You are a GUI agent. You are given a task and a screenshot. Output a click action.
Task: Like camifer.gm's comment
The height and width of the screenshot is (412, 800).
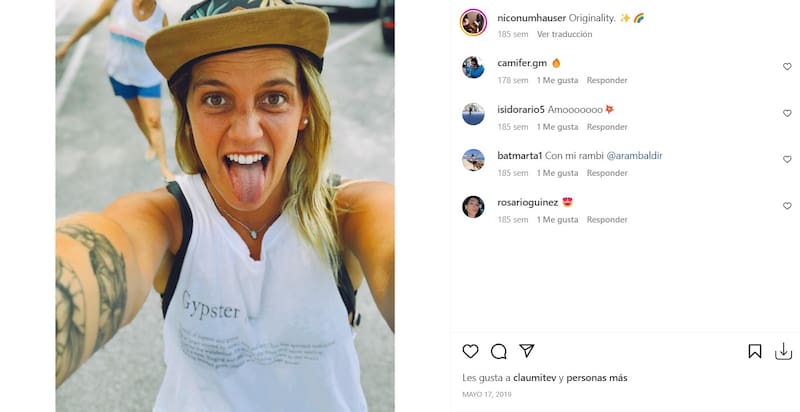787,67
